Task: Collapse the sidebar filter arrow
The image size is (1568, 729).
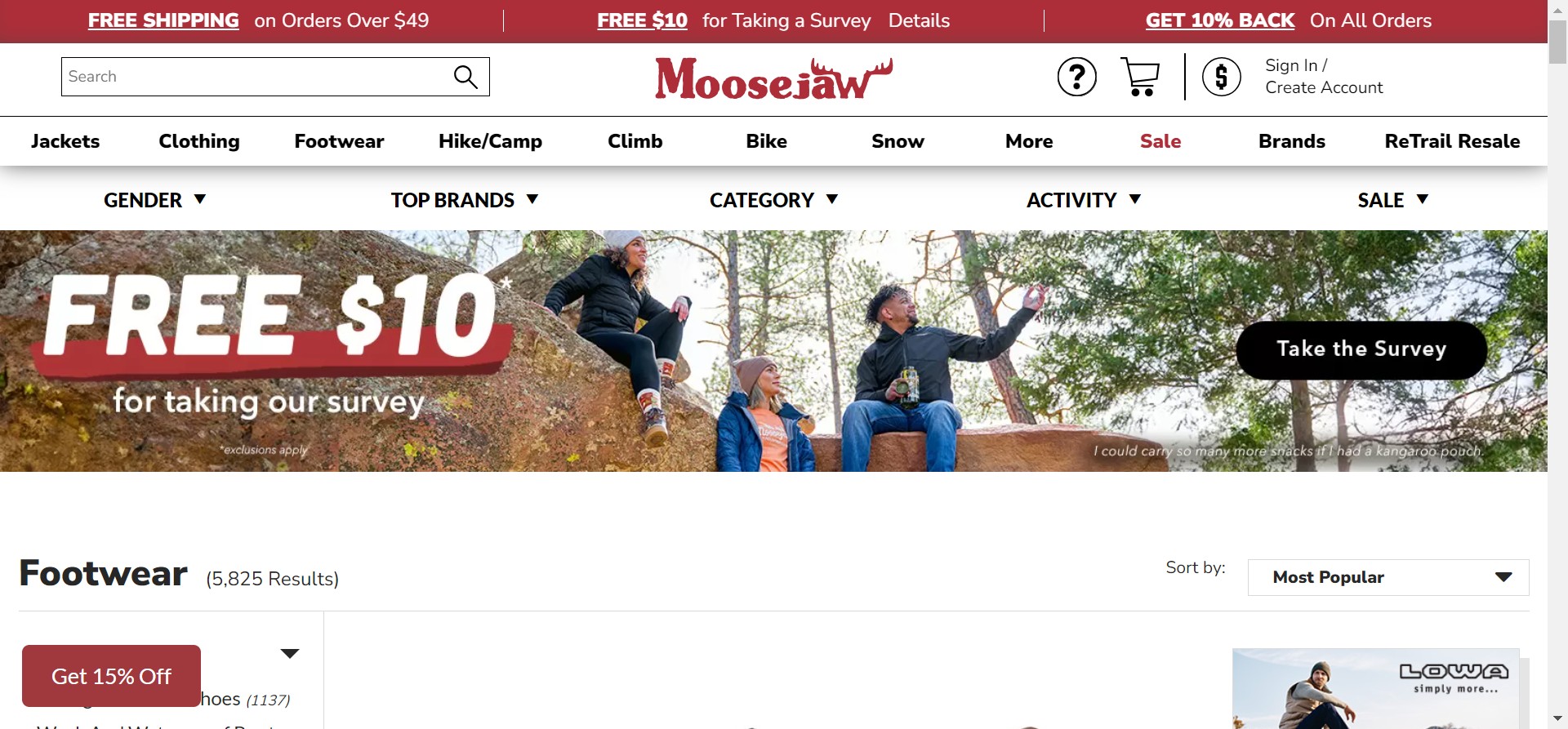Action: [290, 653]
